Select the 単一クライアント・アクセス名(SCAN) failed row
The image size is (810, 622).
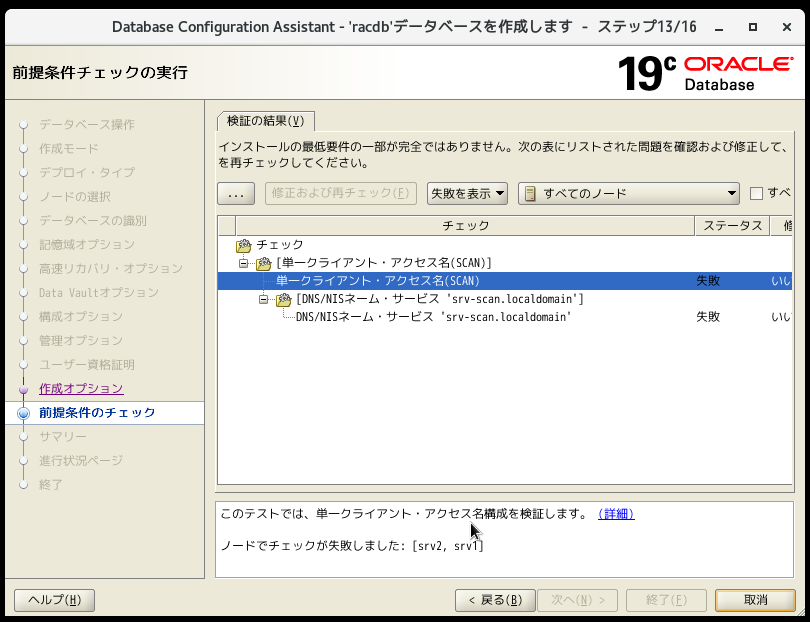point(505,281)
